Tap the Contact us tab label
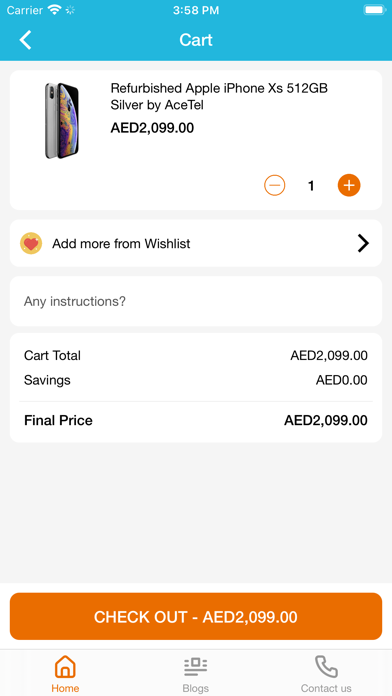The height and width of the screenshot is (696, 392). pyautogui.click(x=326, y=688)
